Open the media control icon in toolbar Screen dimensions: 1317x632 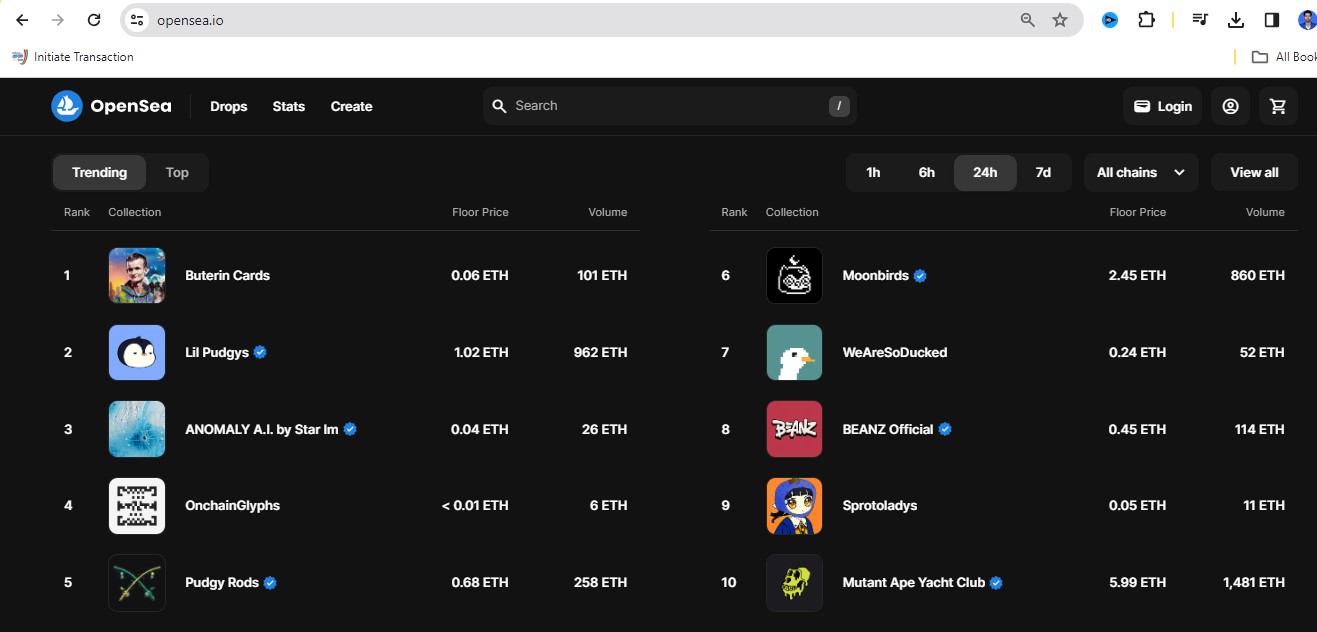(x=1201, y=20)
